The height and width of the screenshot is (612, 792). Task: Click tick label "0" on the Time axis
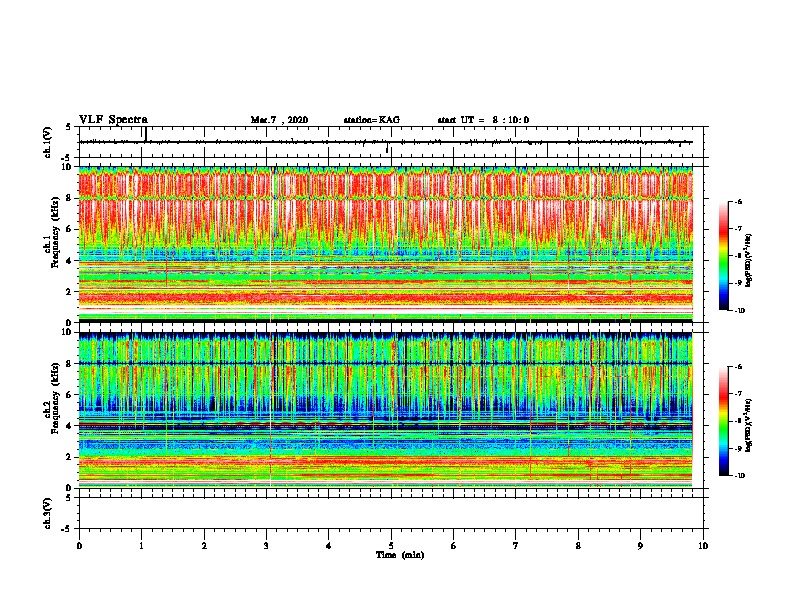pyautogui.click(x=79, y=546)
